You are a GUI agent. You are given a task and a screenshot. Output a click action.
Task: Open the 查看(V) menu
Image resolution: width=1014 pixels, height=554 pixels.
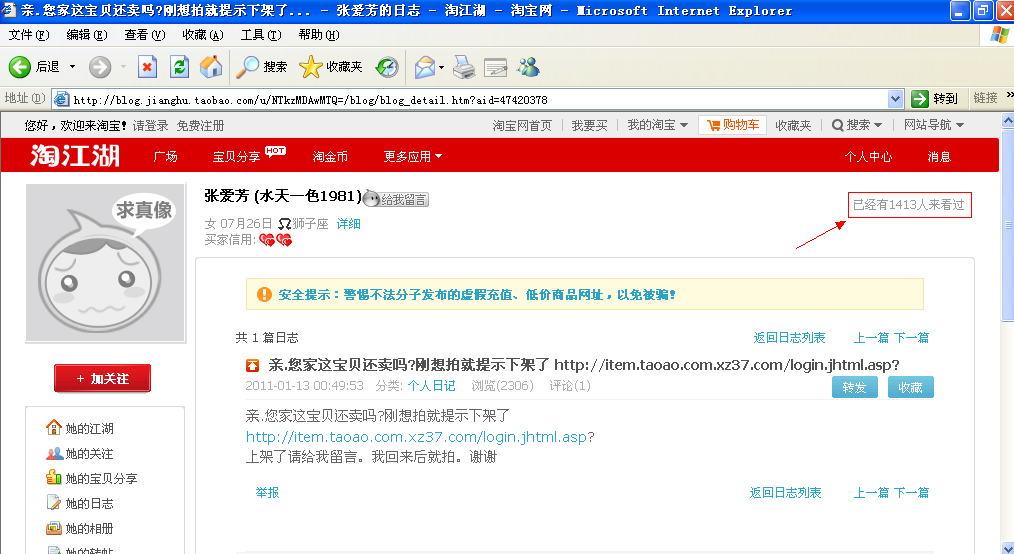(145, 35)
